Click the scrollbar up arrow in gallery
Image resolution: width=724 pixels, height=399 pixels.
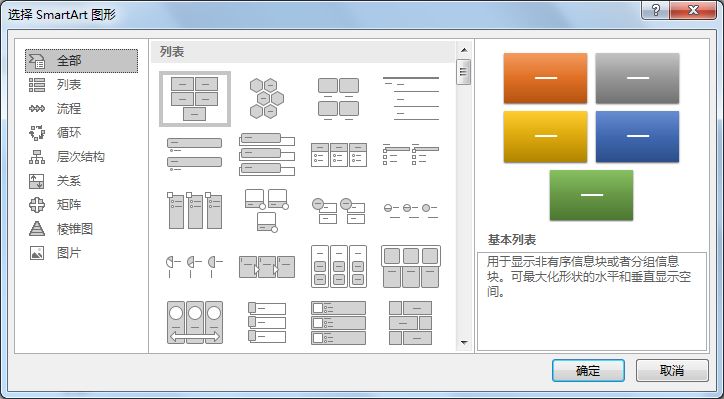tap(464, 50)
